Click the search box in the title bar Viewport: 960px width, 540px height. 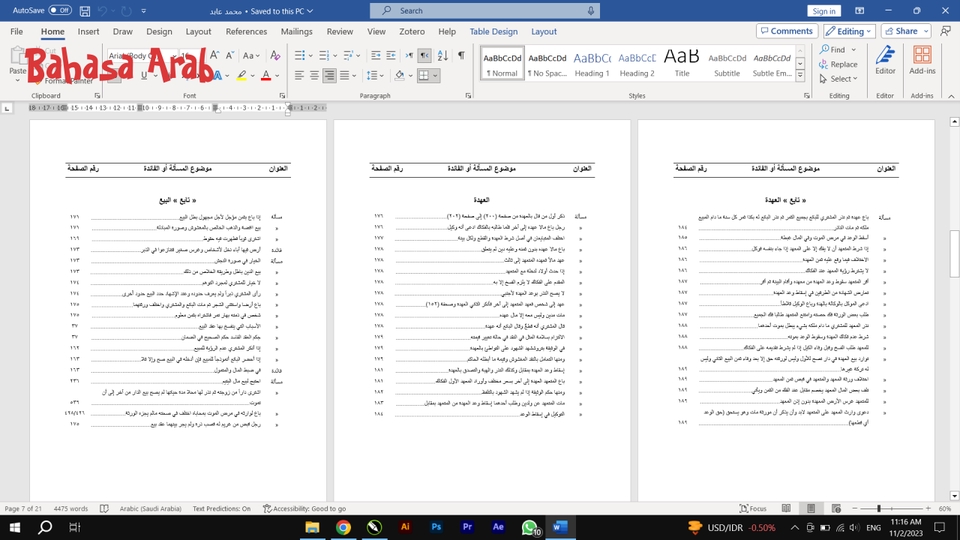pyautogui.click(x=484, y=10)
